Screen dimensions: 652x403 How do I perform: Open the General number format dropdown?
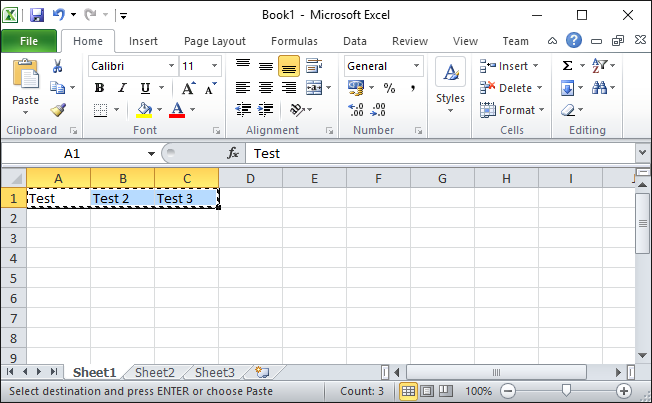[x=416, y=66]
